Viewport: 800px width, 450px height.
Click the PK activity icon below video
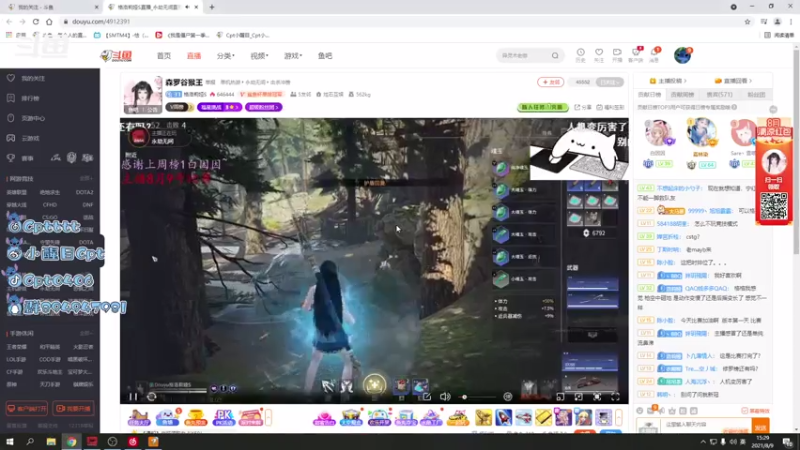click(x=224, y=417)
